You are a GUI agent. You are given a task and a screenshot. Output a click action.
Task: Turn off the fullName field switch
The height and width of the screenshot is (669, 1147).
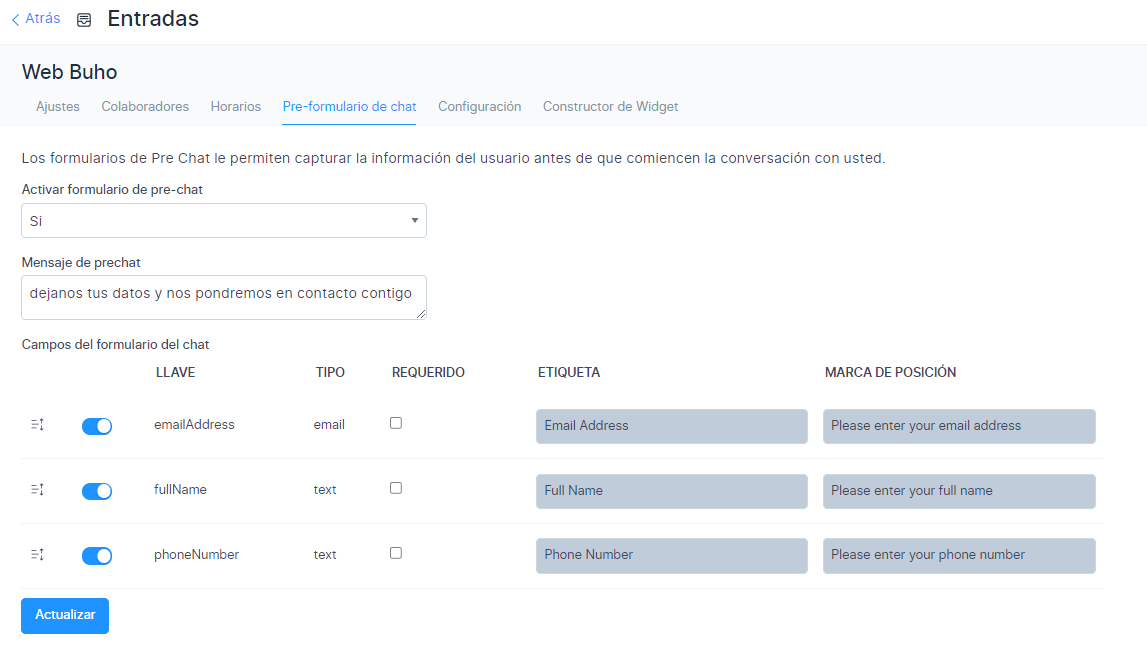tap(97, 491)
